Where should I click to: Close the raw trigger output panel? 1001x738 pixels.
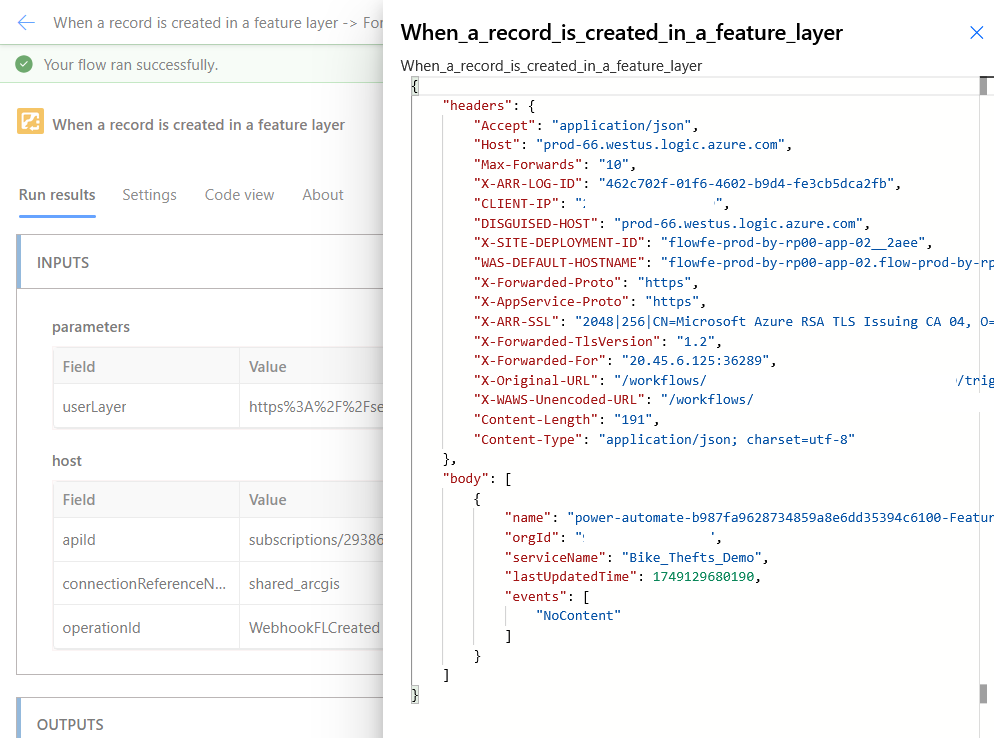coord(976,32)
